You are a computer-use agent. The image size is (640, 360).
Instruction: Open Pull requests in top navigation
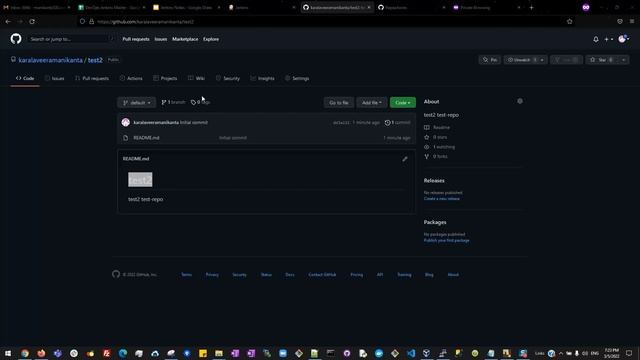136,39
